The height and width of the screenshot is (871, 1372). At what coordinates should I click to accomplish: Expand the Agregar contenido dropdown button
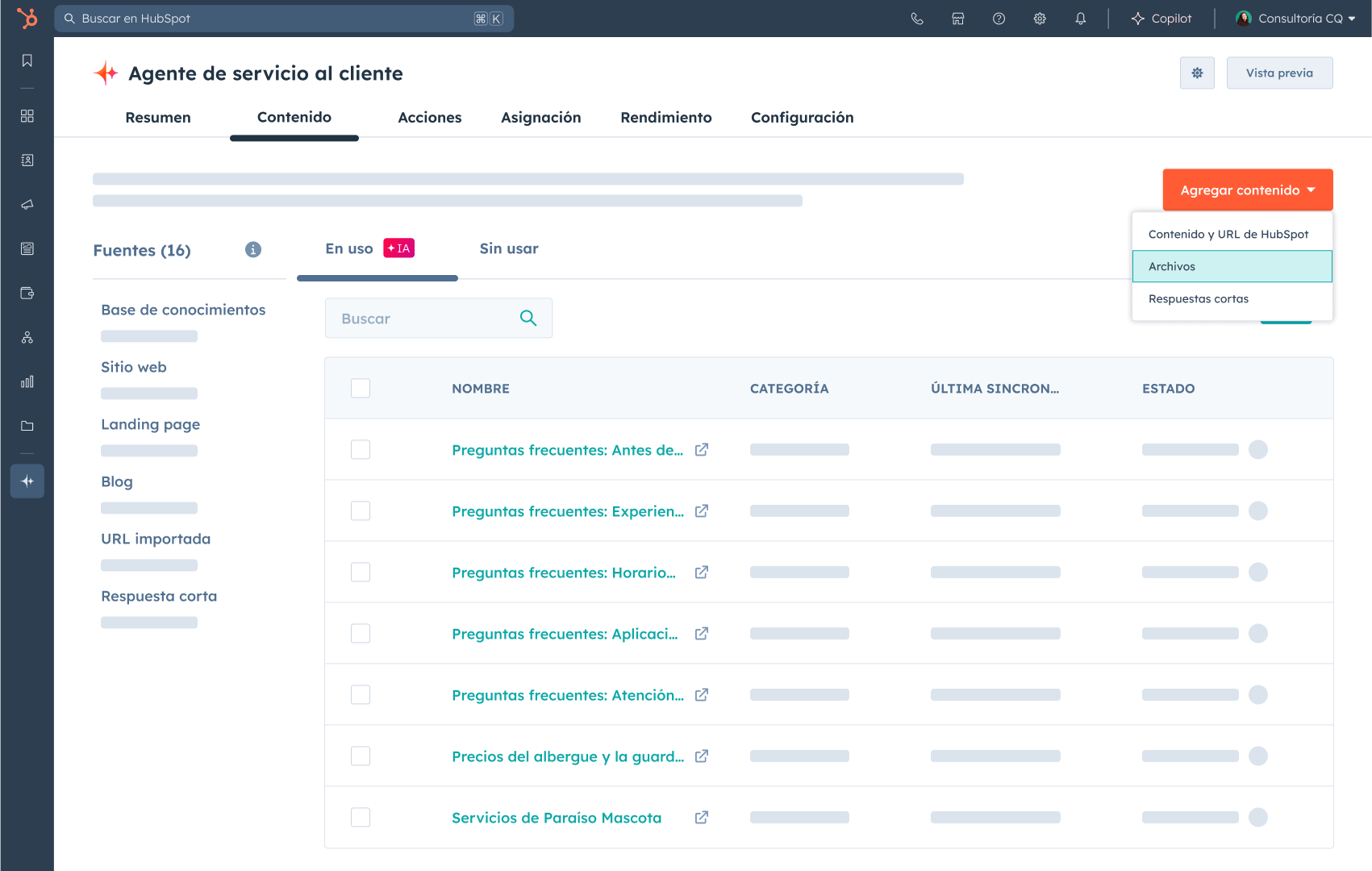pyautogui.click(x=1247, y=190)
